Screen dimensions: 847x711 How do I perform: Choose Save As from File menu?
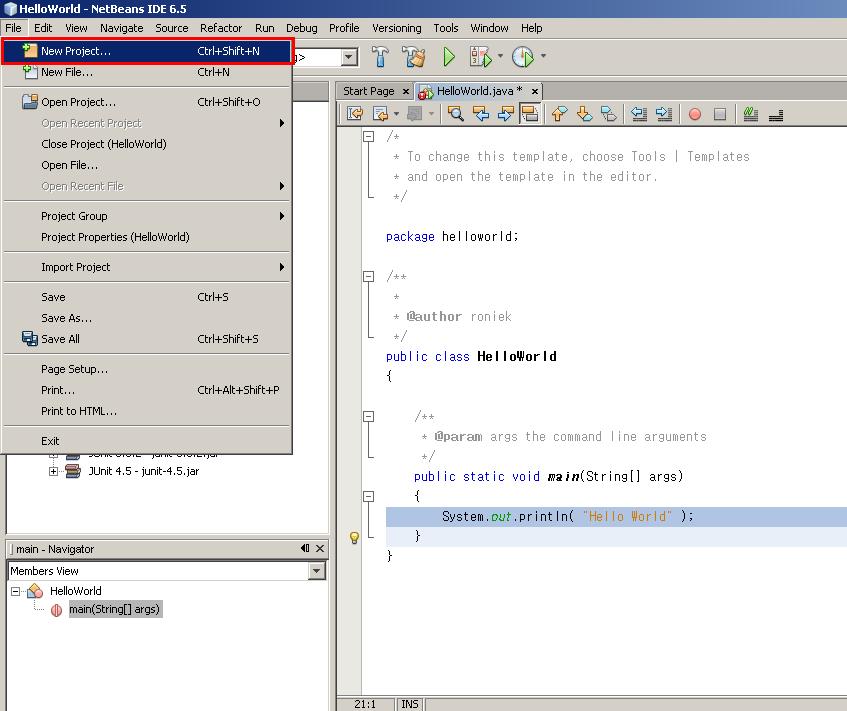(147, 318)
